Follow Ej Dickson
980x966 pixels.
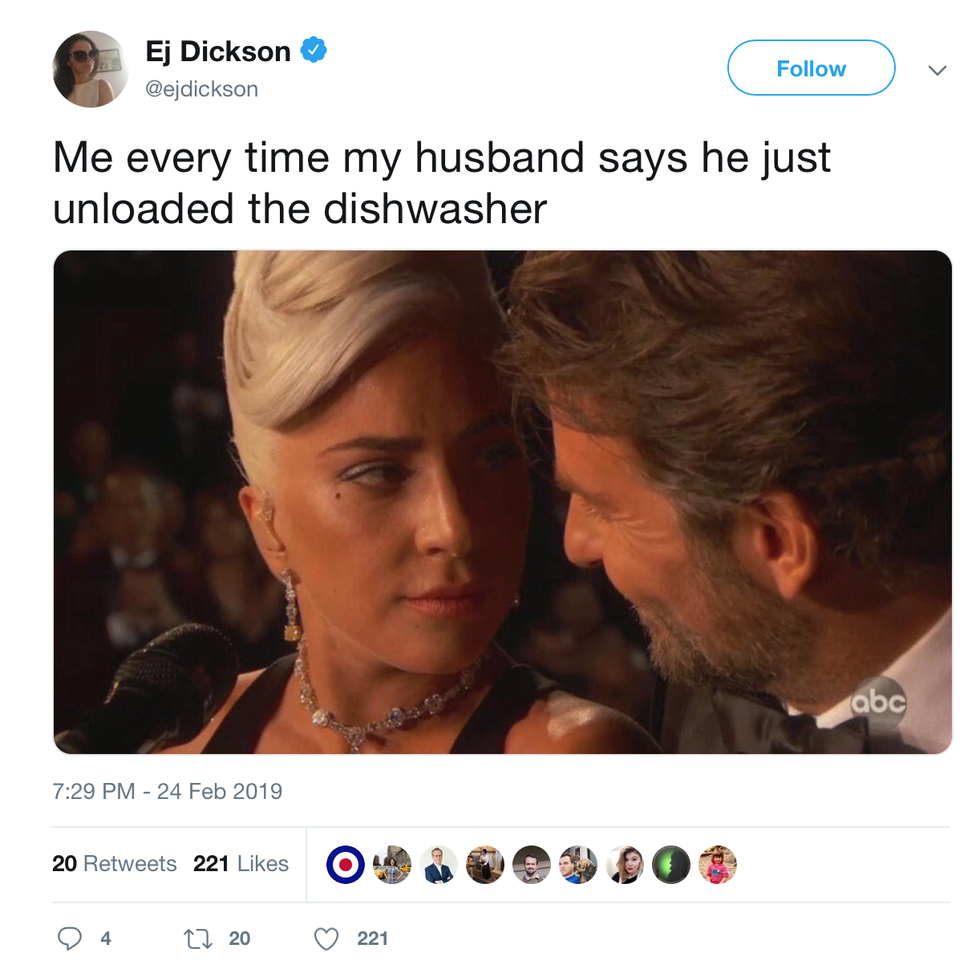coord(811,67)
